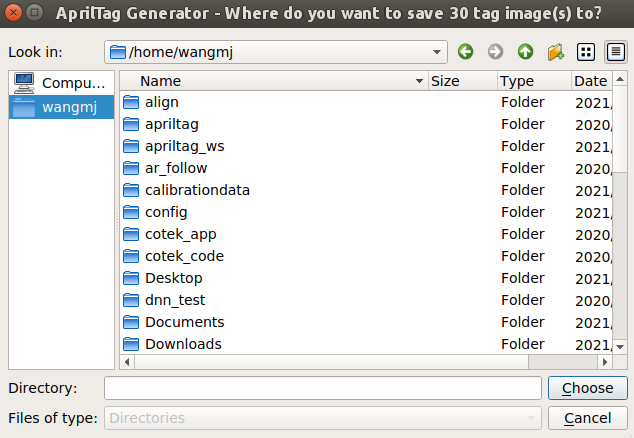Click the Desktop folder icon
The image size is (634, 438).
point(131,278)
